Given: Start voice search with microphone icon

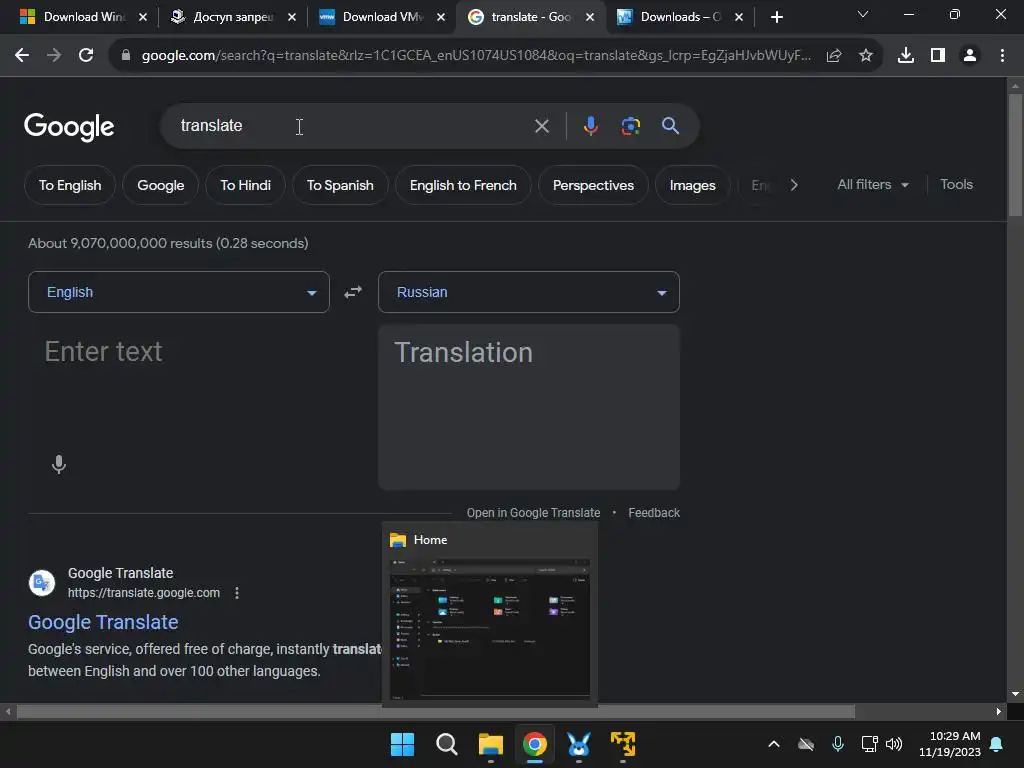Looking at the screenshot, I should 590,126.
